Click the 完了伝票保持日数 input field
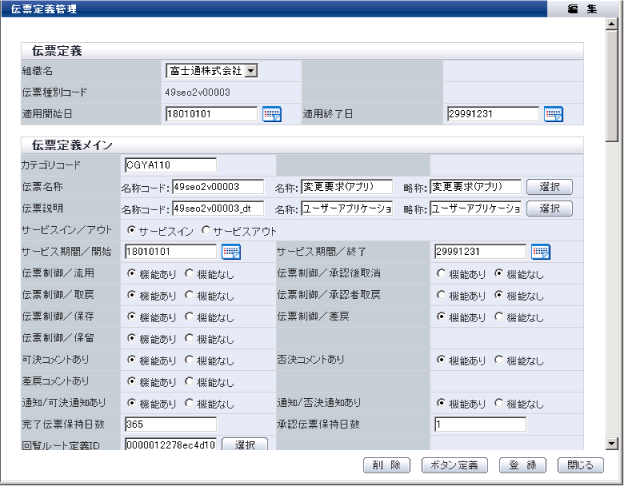The height and width of the screenshot is (486, 624). click(170, 424)
